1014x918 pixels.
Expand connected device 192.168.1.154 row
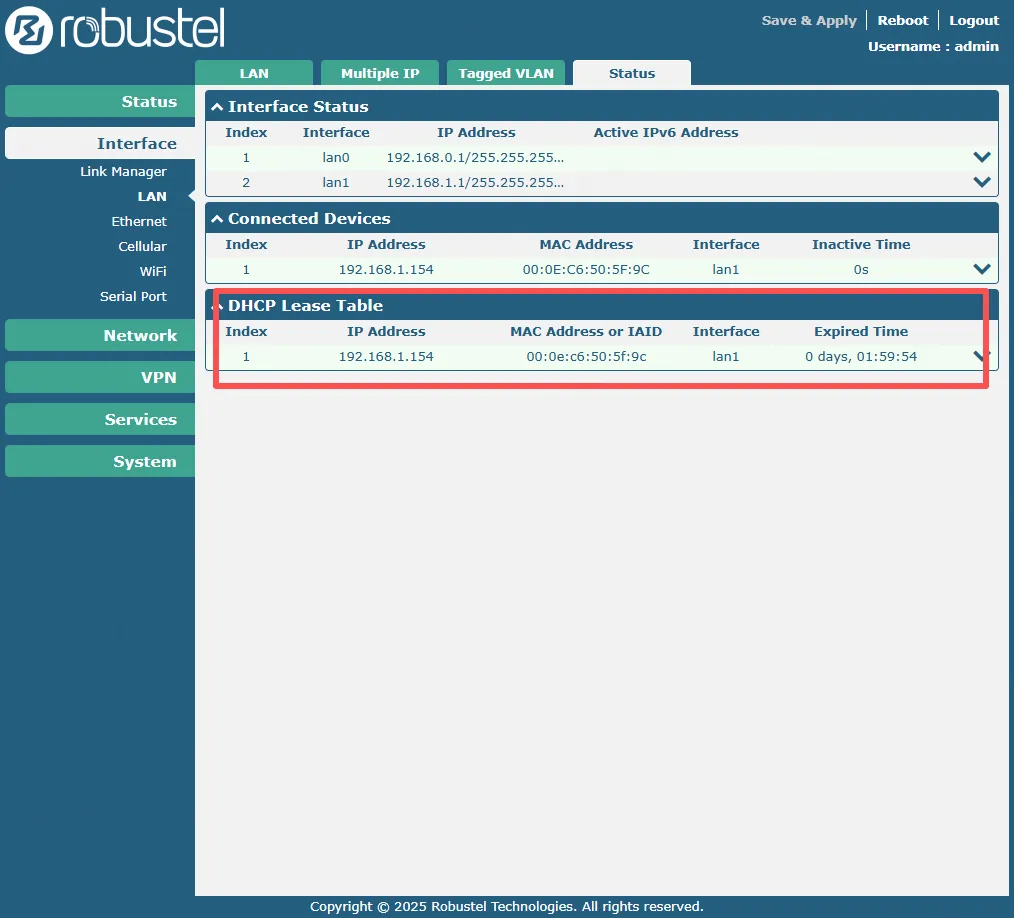click(981, 269)
